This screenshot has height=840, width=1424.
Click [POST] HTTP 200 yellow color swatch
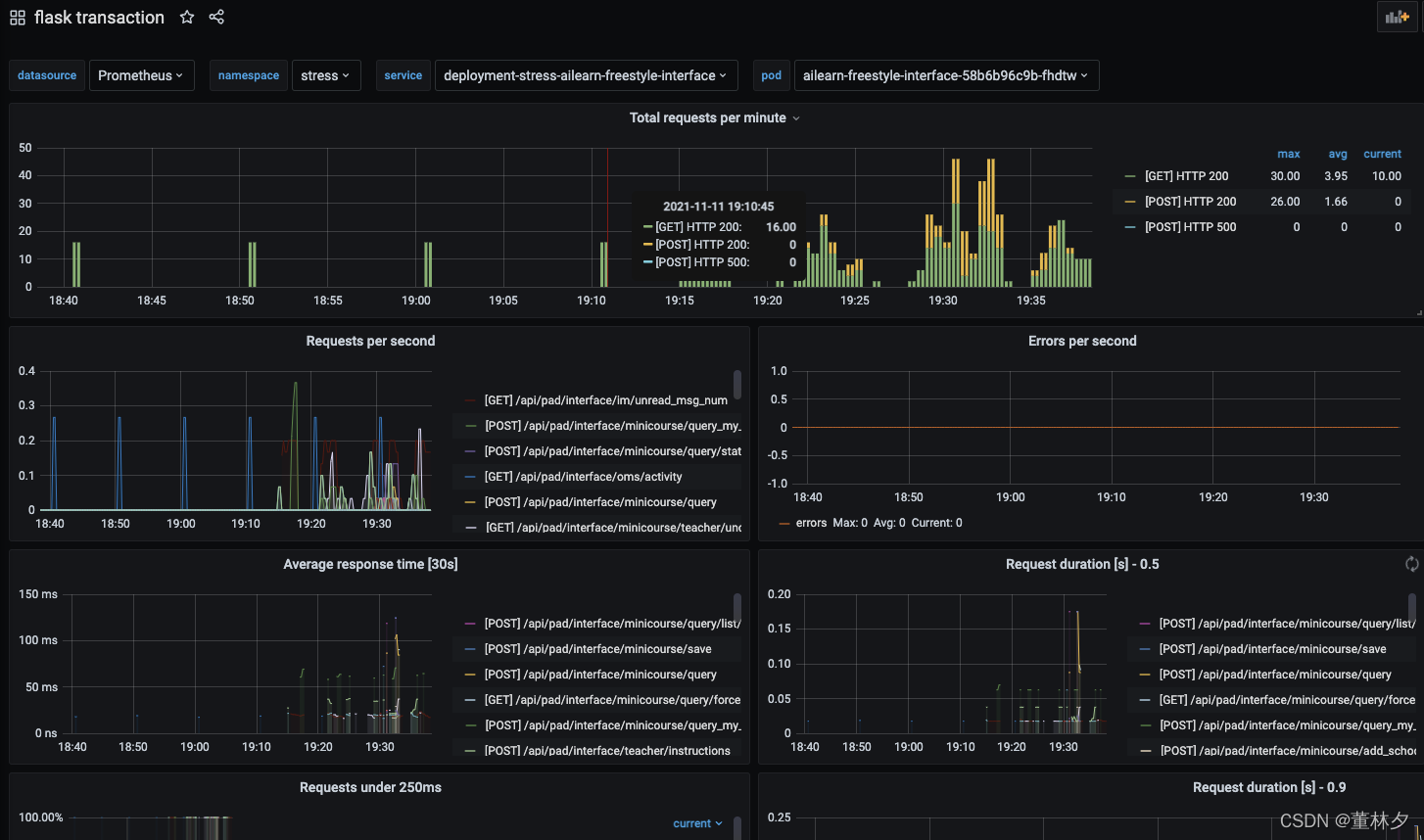pos(1130,202)
